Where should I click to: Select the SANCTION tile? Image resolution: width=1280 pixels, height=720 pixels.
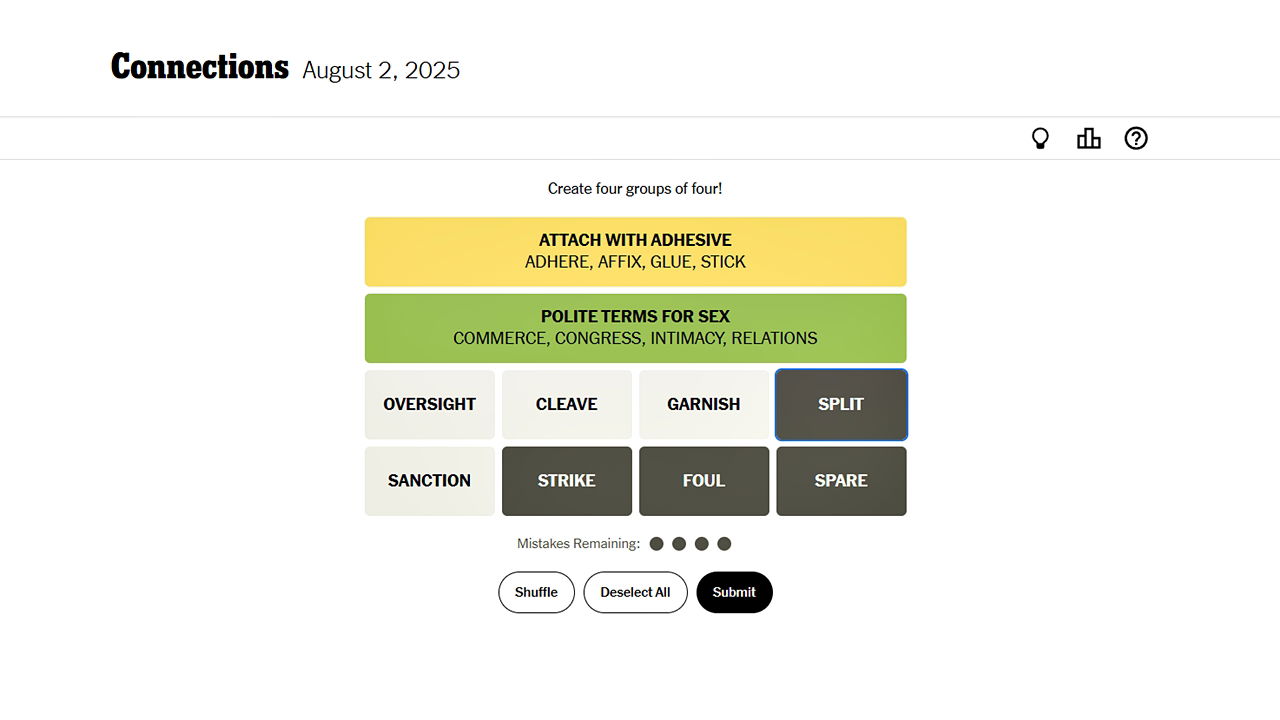429,481
